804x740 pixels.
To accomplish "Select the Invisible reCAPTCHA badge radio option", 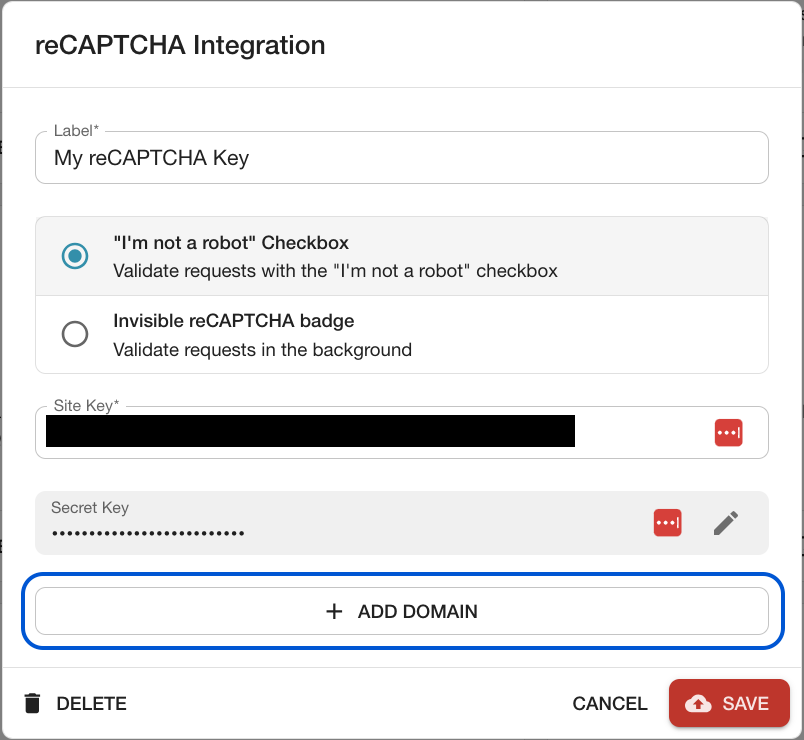I will (75, 334).
